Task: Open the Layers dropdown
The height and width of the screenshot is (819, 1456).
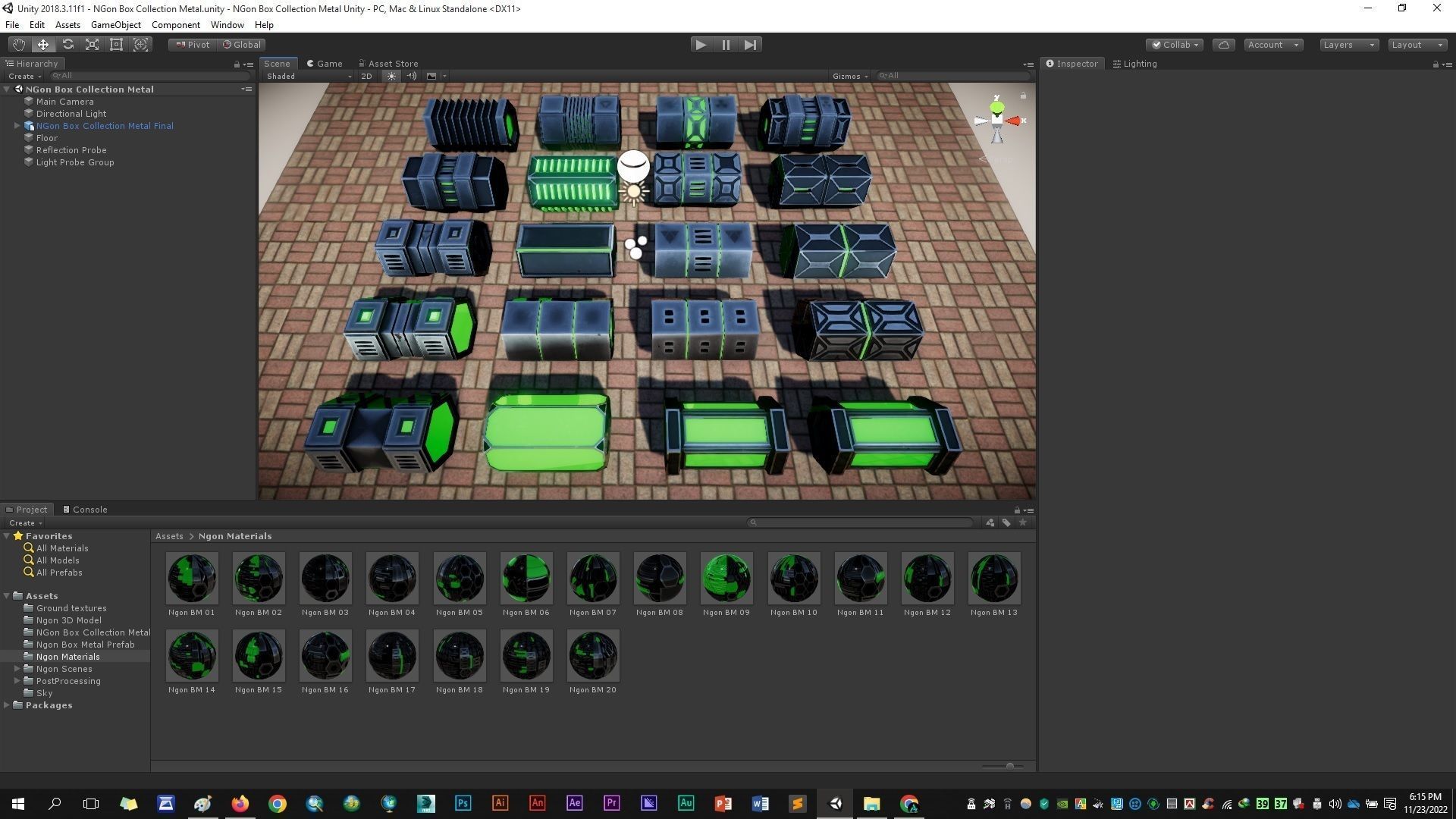Action: pos(1348,45)
